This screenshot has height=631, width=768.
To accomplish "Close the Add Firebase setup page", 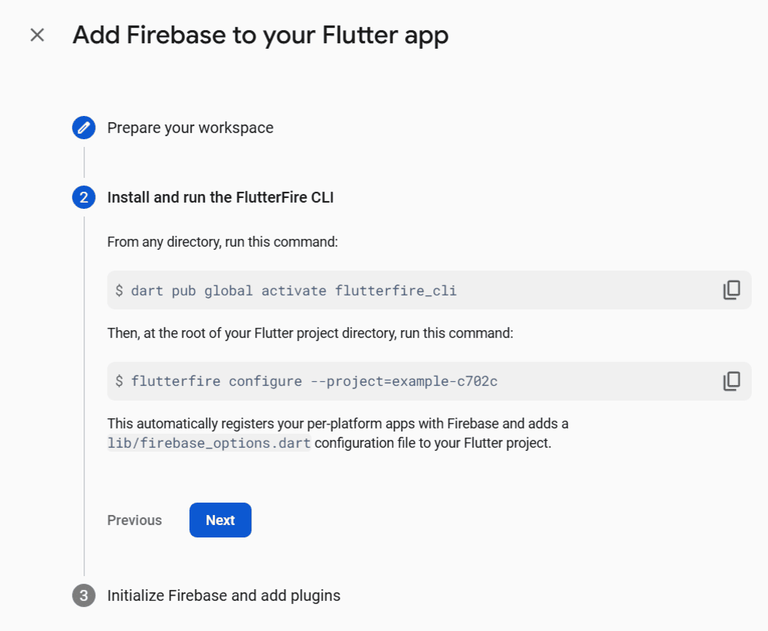I will [x=37, y=35].
